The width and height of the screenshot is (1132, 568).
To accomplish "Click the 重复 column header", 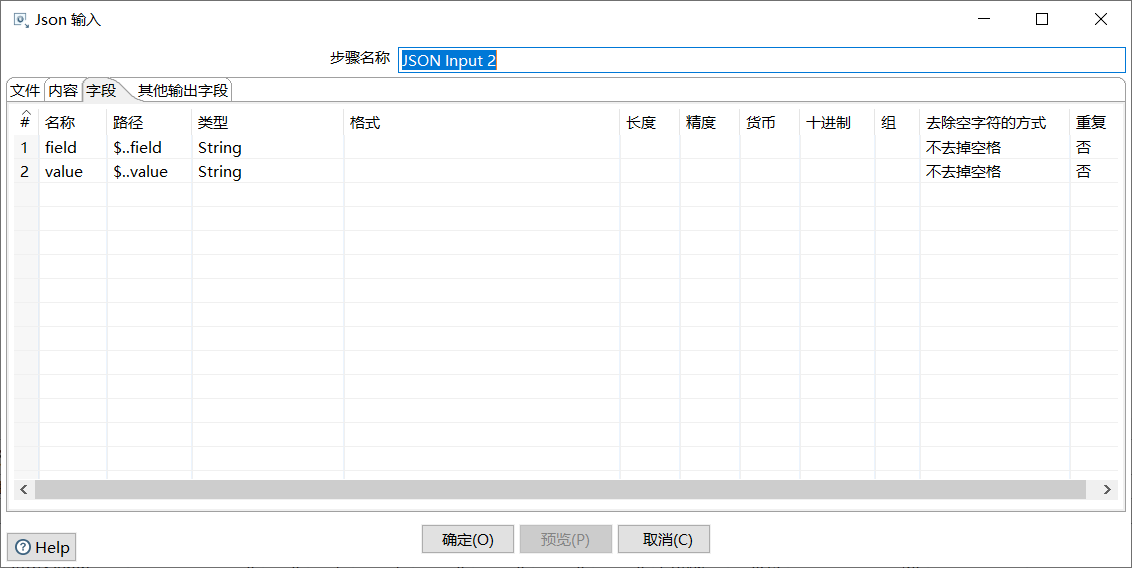I will [1093, 123].
